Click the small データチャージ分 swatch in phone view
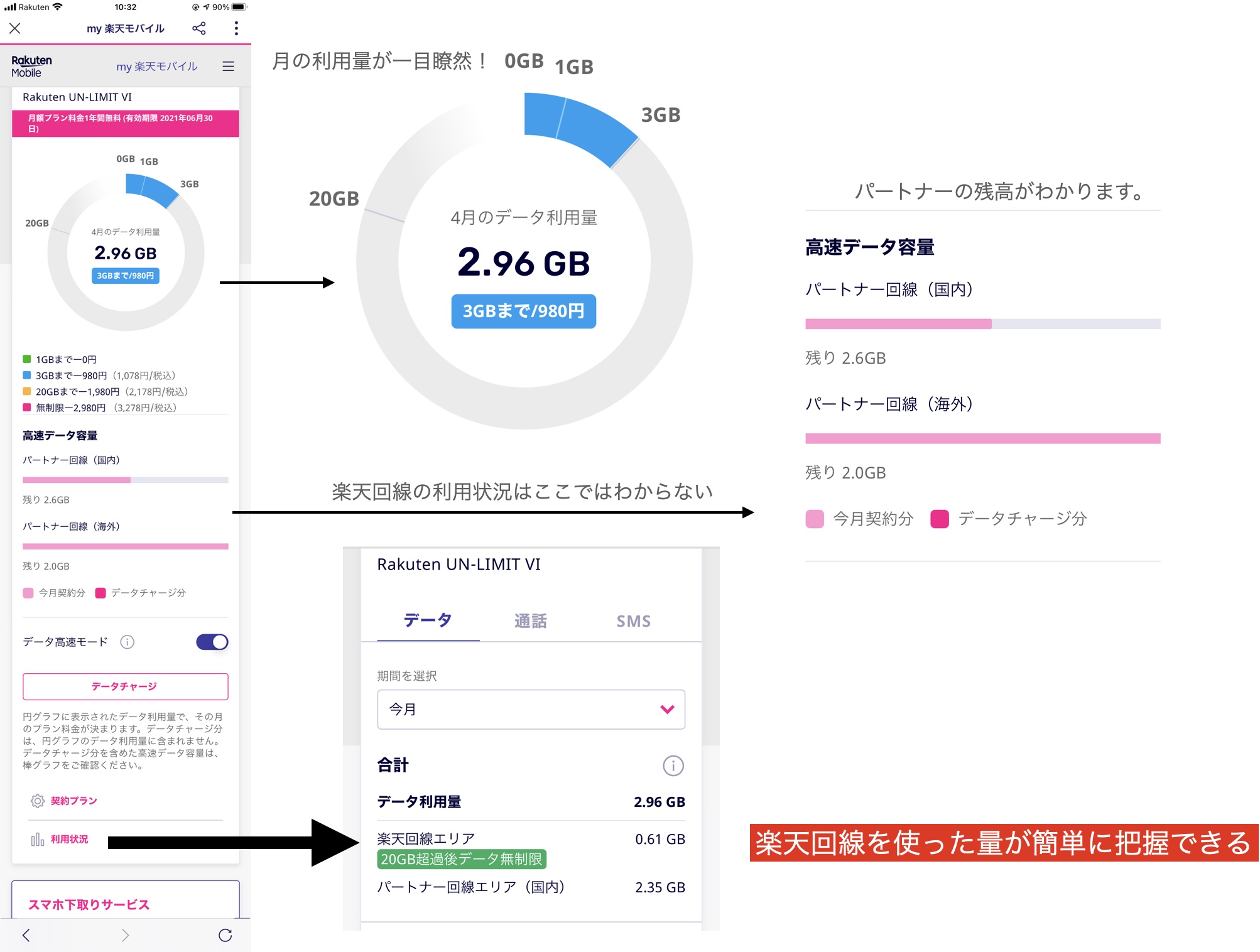 [x=100, y=593]
